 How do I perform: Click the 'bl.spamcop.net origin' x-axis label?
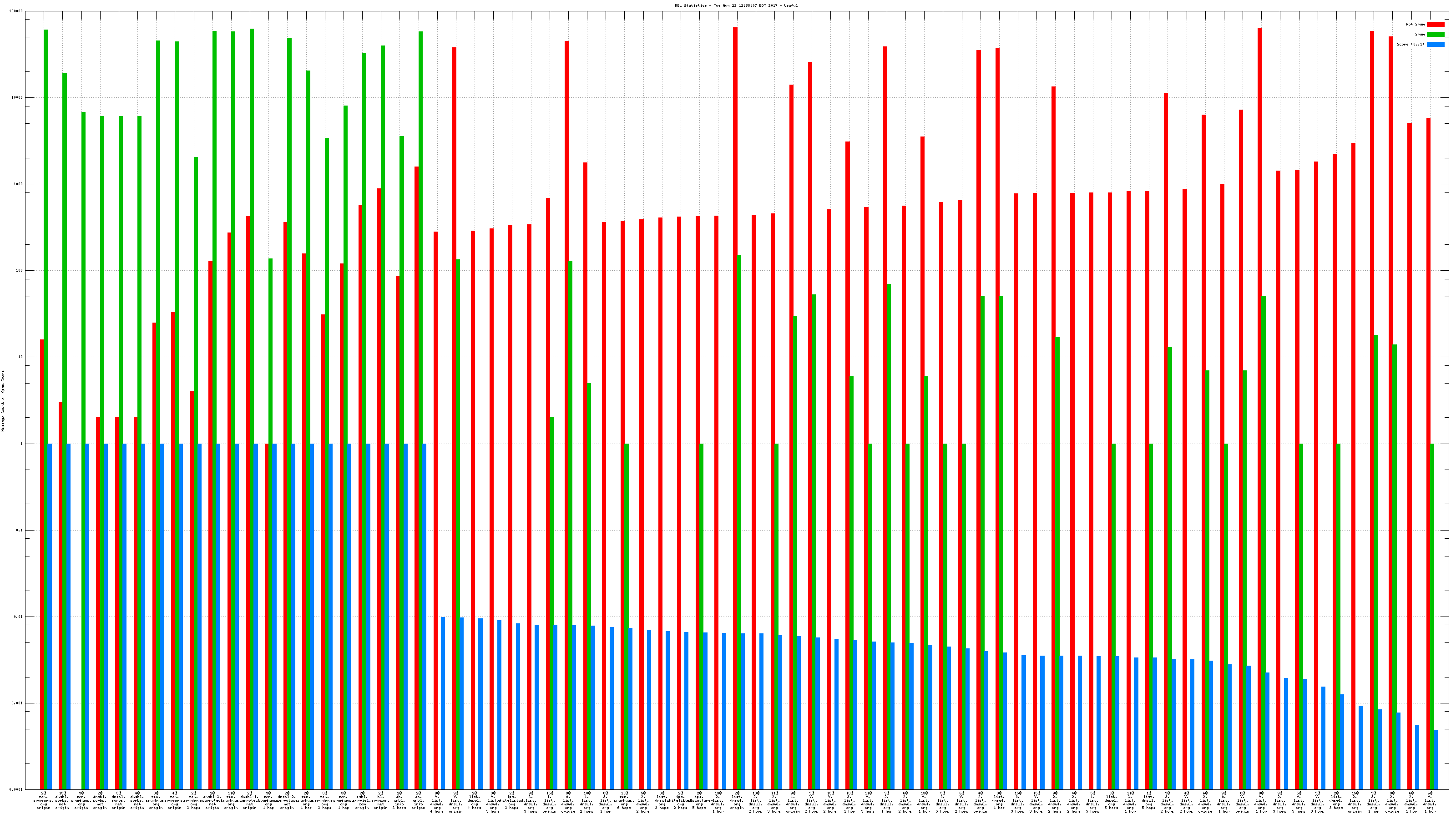(x=380, y=801)
